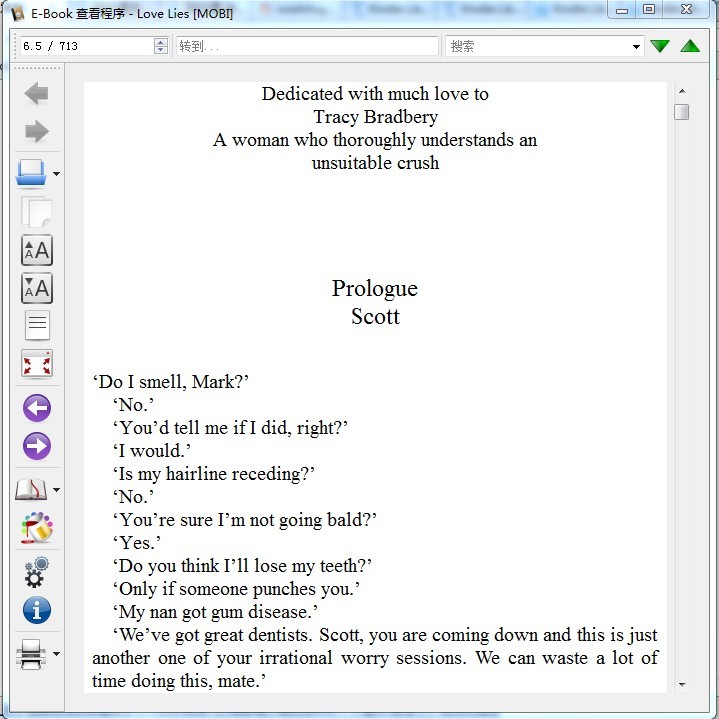The width and height of the screenshot is (719, 719).
Task: Find previous match with green up arrow
Action: 690,46
